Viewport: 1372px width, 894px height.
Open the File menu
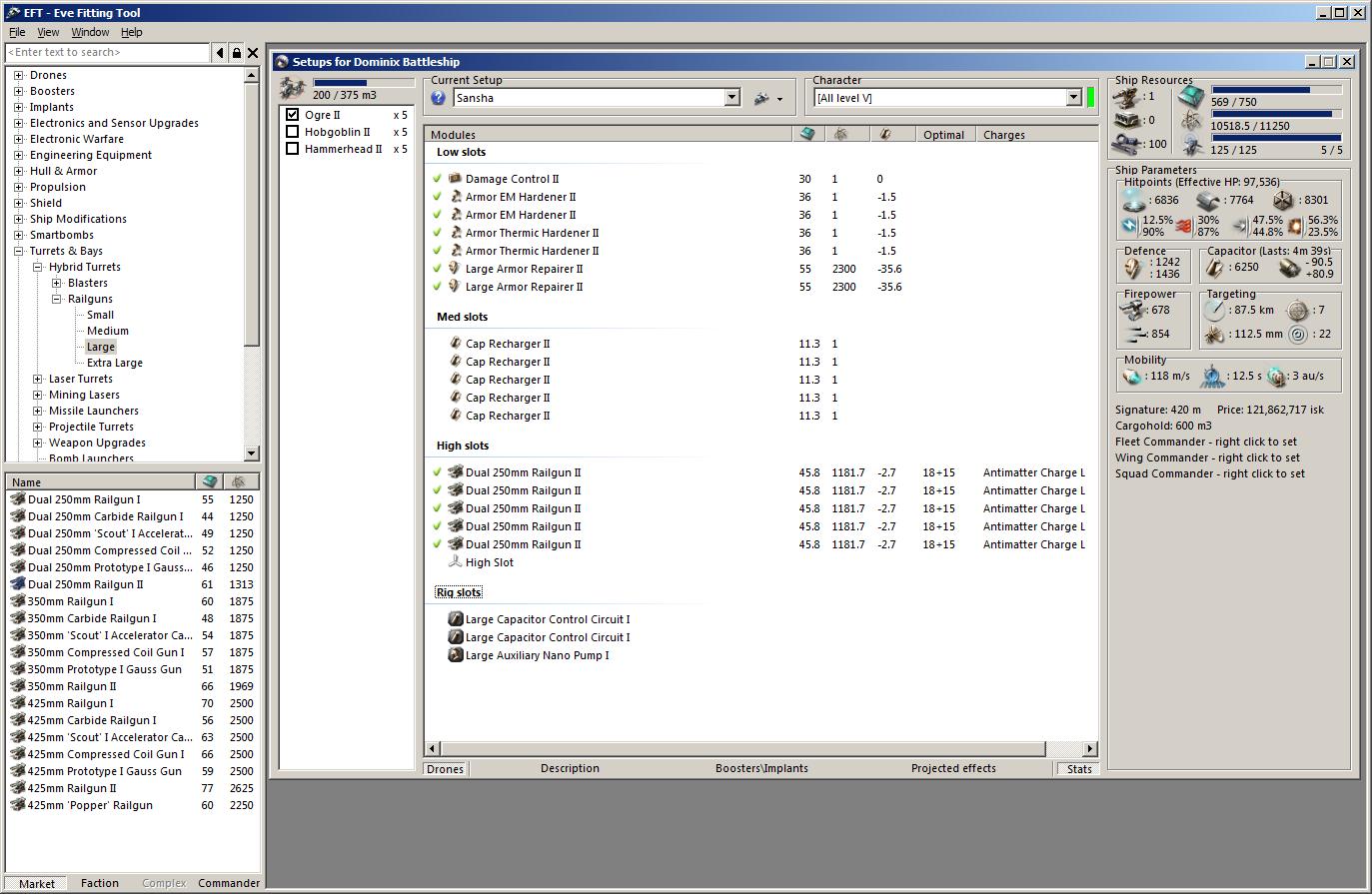(x=17, y=32)
